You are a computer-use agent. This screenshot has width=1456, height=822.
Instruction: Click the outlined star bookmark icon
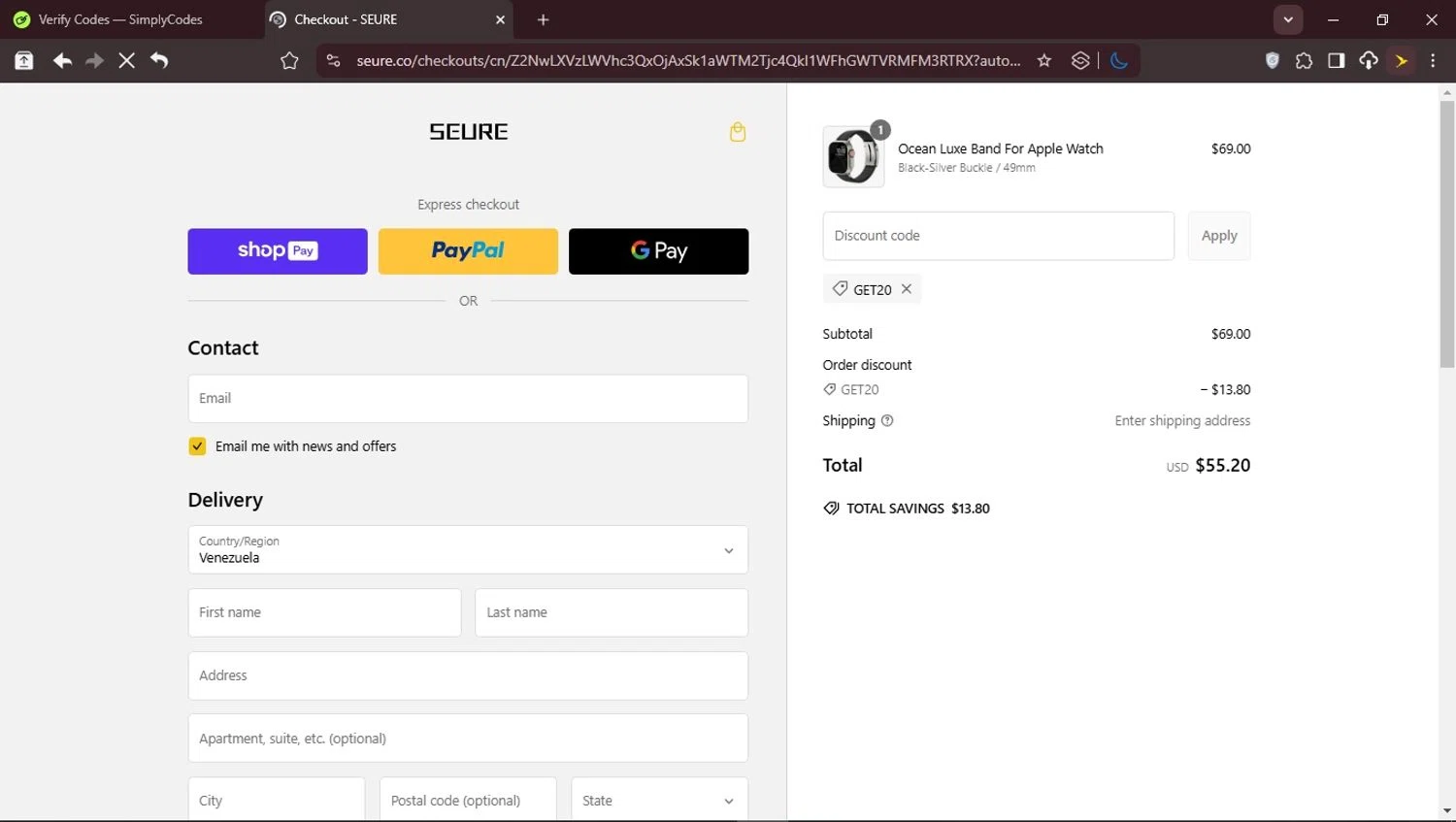click(x=289, y=60)
